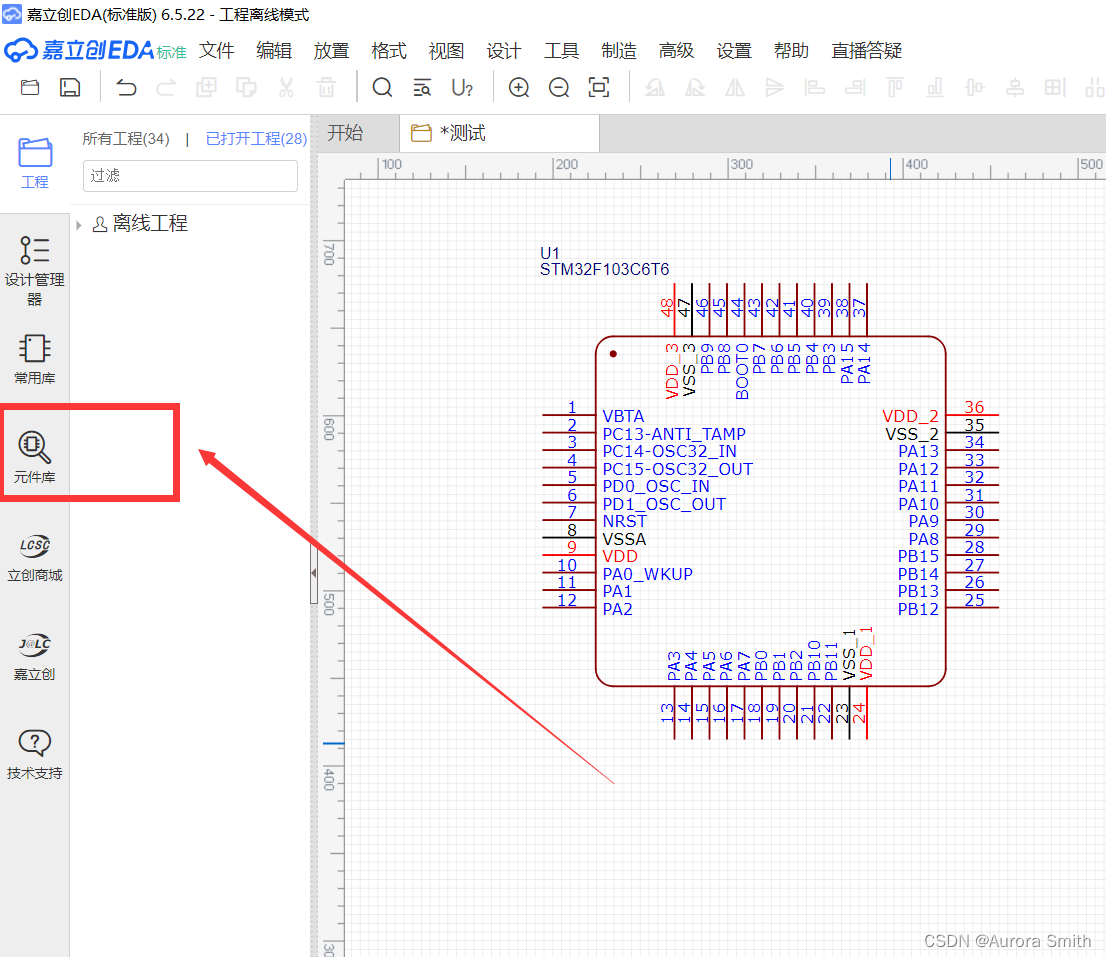Open the 元件库 component library
Screen dimensions: 1106x957
(35, 457)
